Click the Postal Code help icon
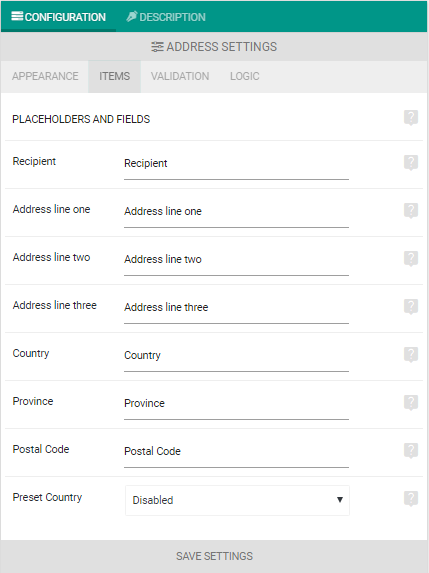This screenshot has height=573, width=429. coord(411,451)
